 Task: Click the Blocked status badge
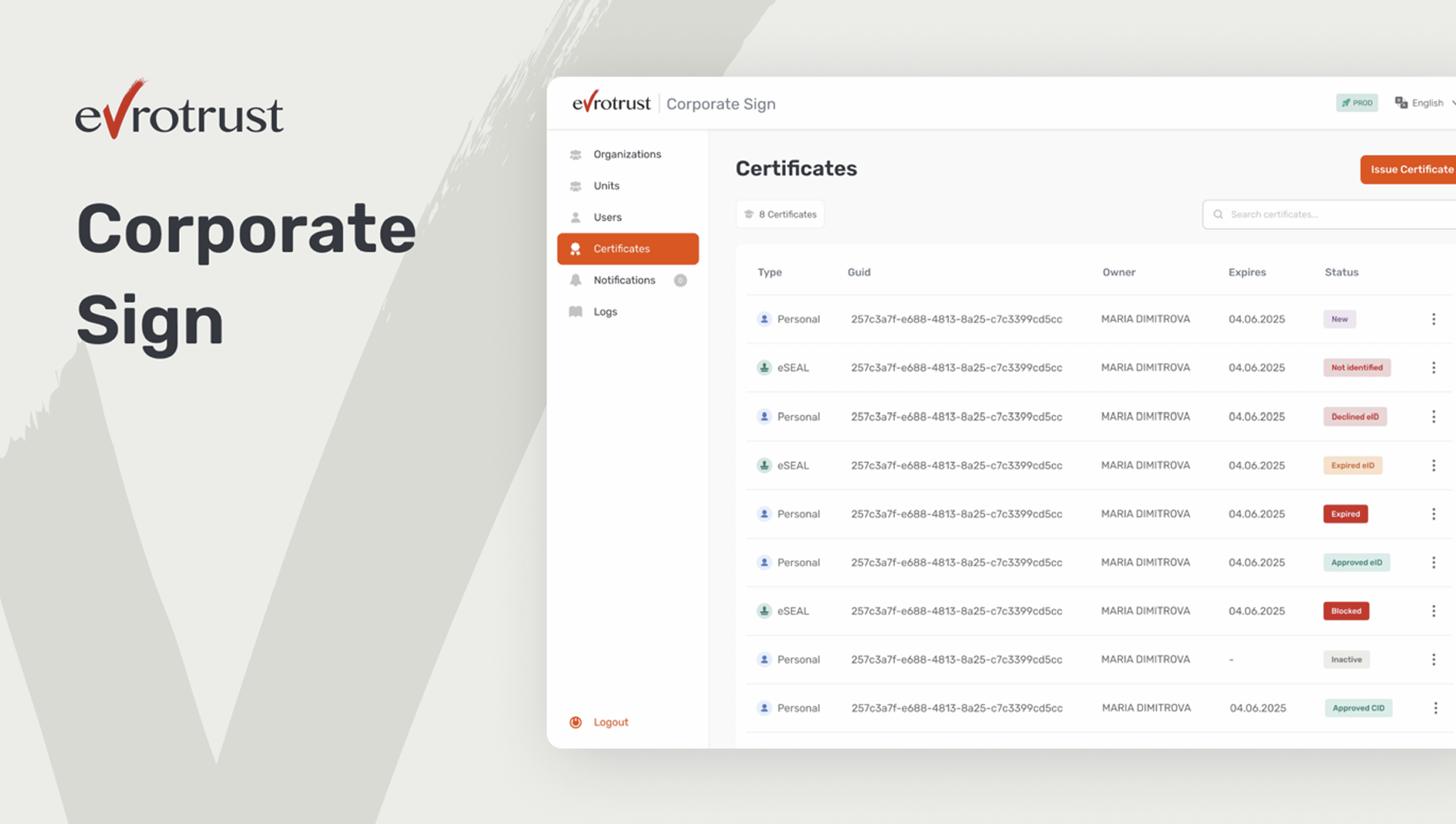(x=1346, y=611)
